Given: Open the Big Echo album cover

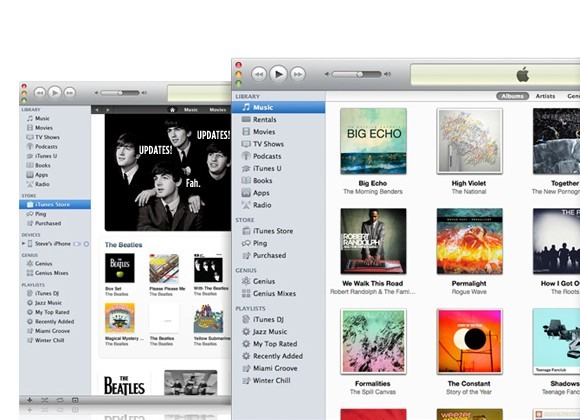Looking at the screenshot, I should tap(373, 141).
